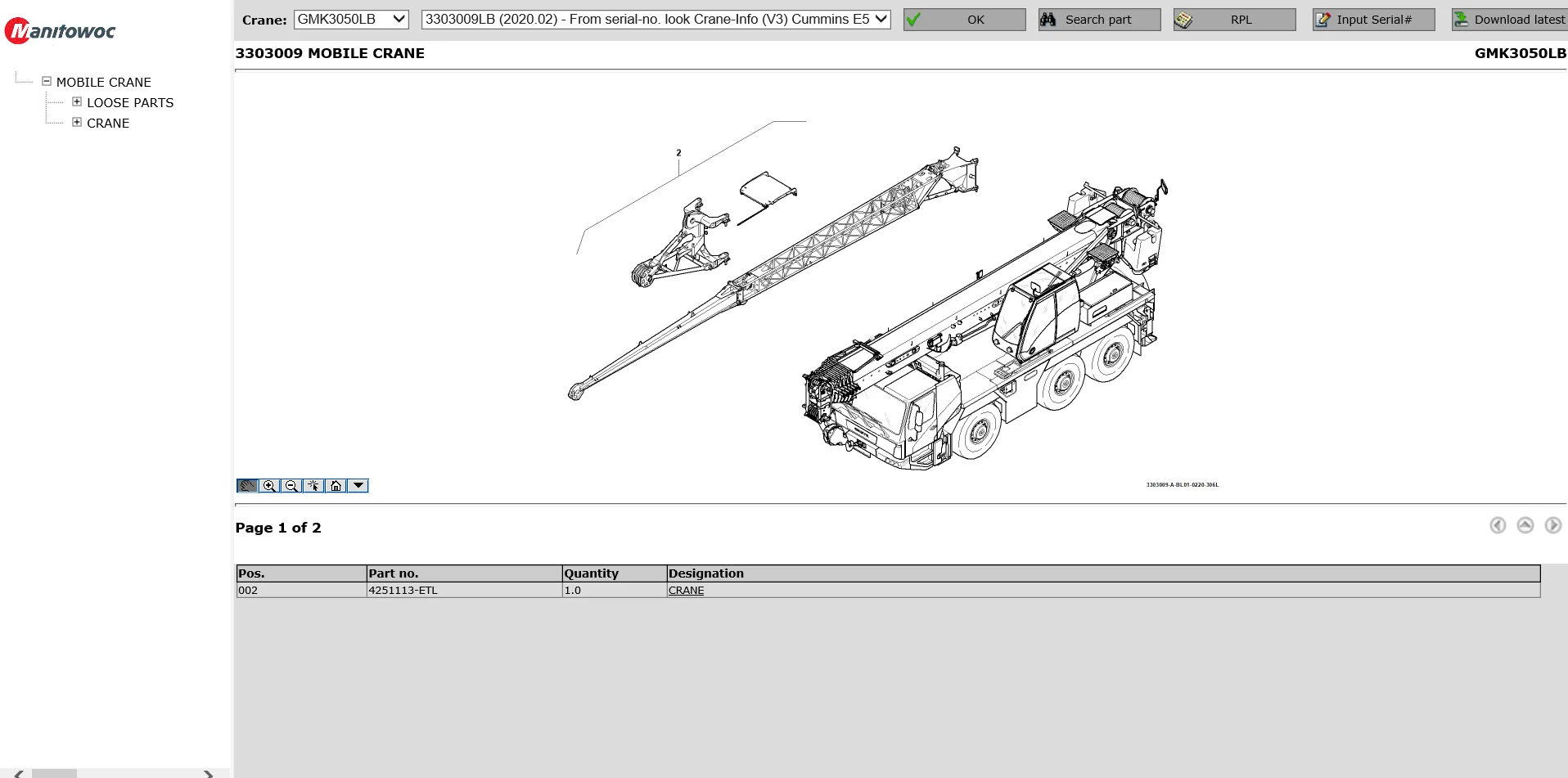The height and width of the screenshot is (778, 1568).
Task: Click position 002 table cell
Action: click(x=301, y=590)
